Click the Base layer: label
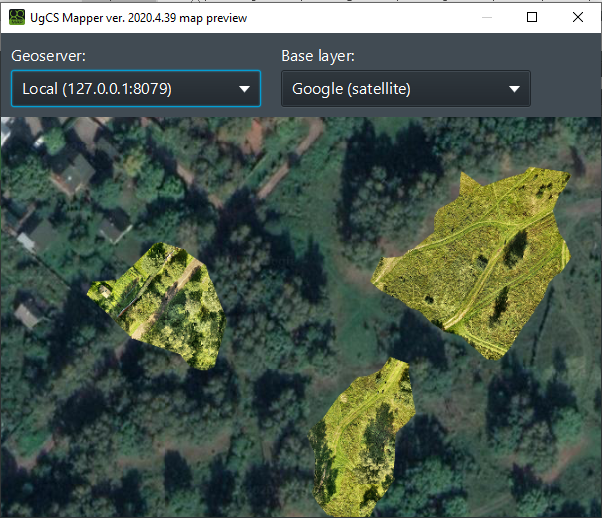 318,56
